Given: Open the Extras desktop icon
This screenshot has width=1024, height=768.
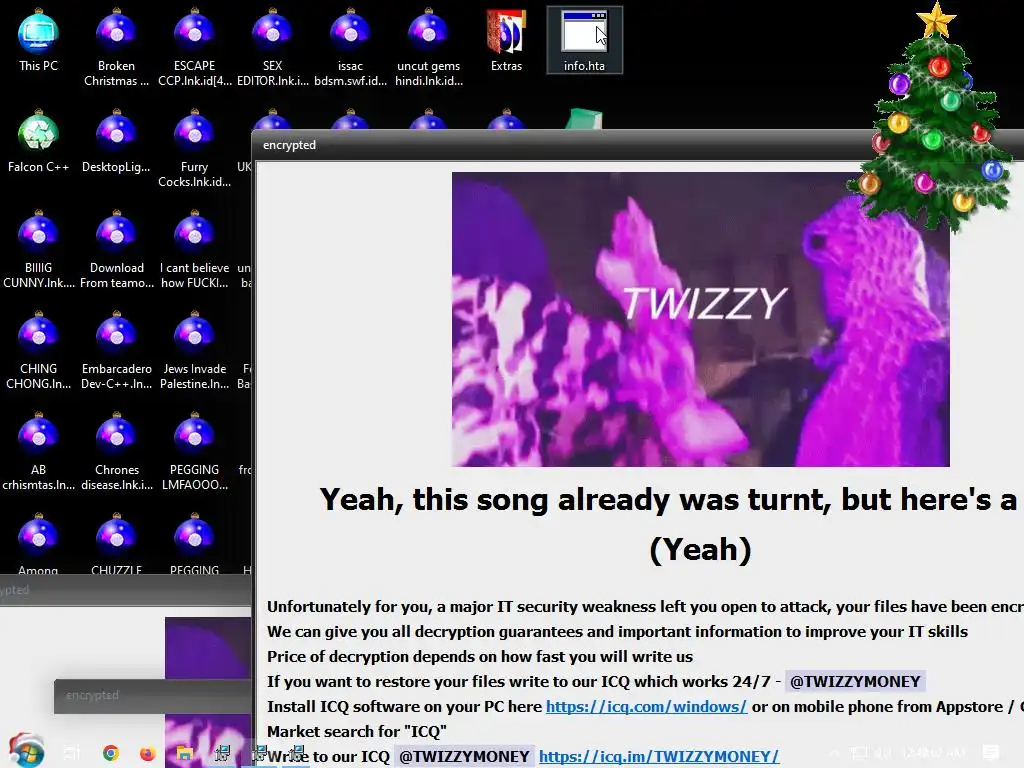Looking at the screenshot, I should tap(506, 40).
